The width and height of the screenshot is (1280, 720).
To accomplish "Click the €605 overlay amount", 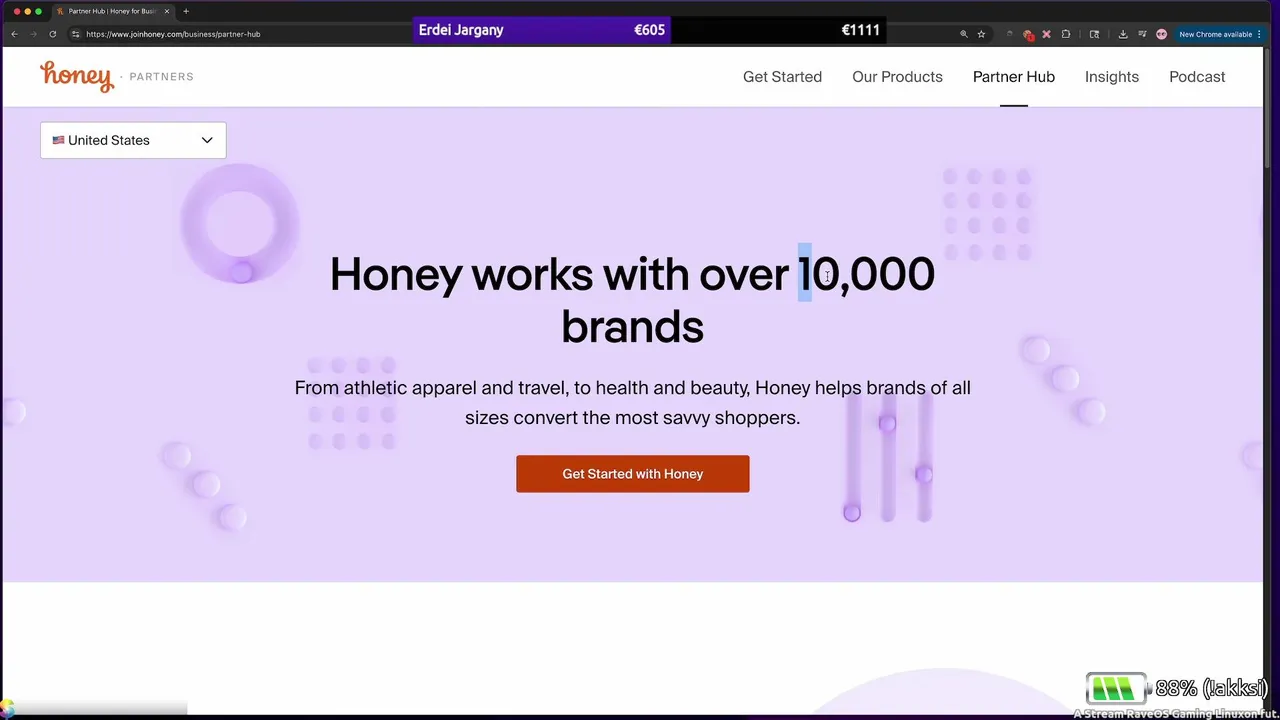I will tap(649, 30).
